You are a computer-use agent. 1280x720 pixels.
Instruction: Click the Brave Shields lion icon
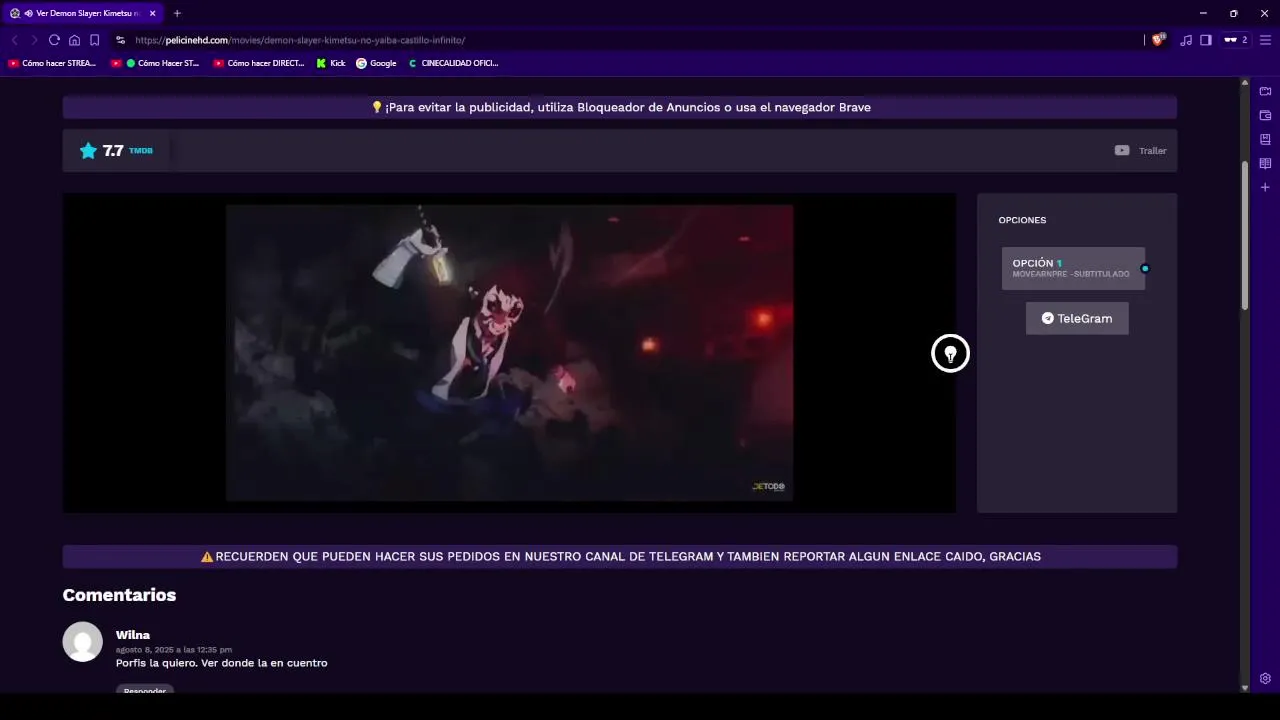[1158, 40]
